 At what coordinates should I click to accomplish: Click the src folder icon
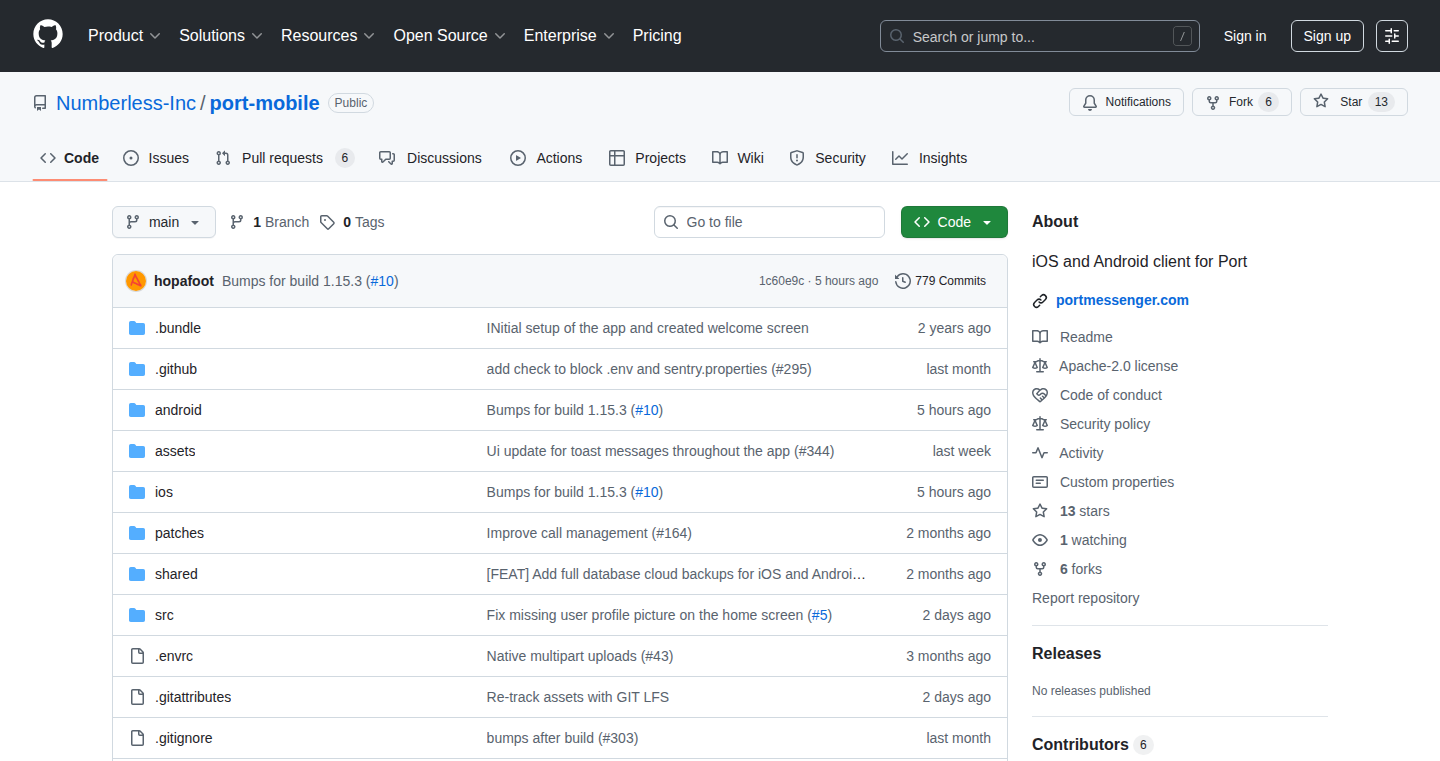point(137,615)
